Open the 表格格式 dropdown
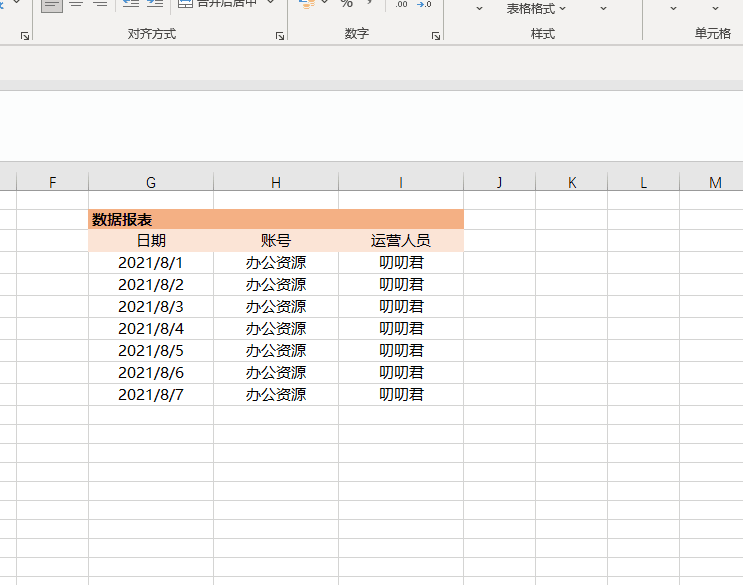This screenshot has width=743, height=585. 536,9
